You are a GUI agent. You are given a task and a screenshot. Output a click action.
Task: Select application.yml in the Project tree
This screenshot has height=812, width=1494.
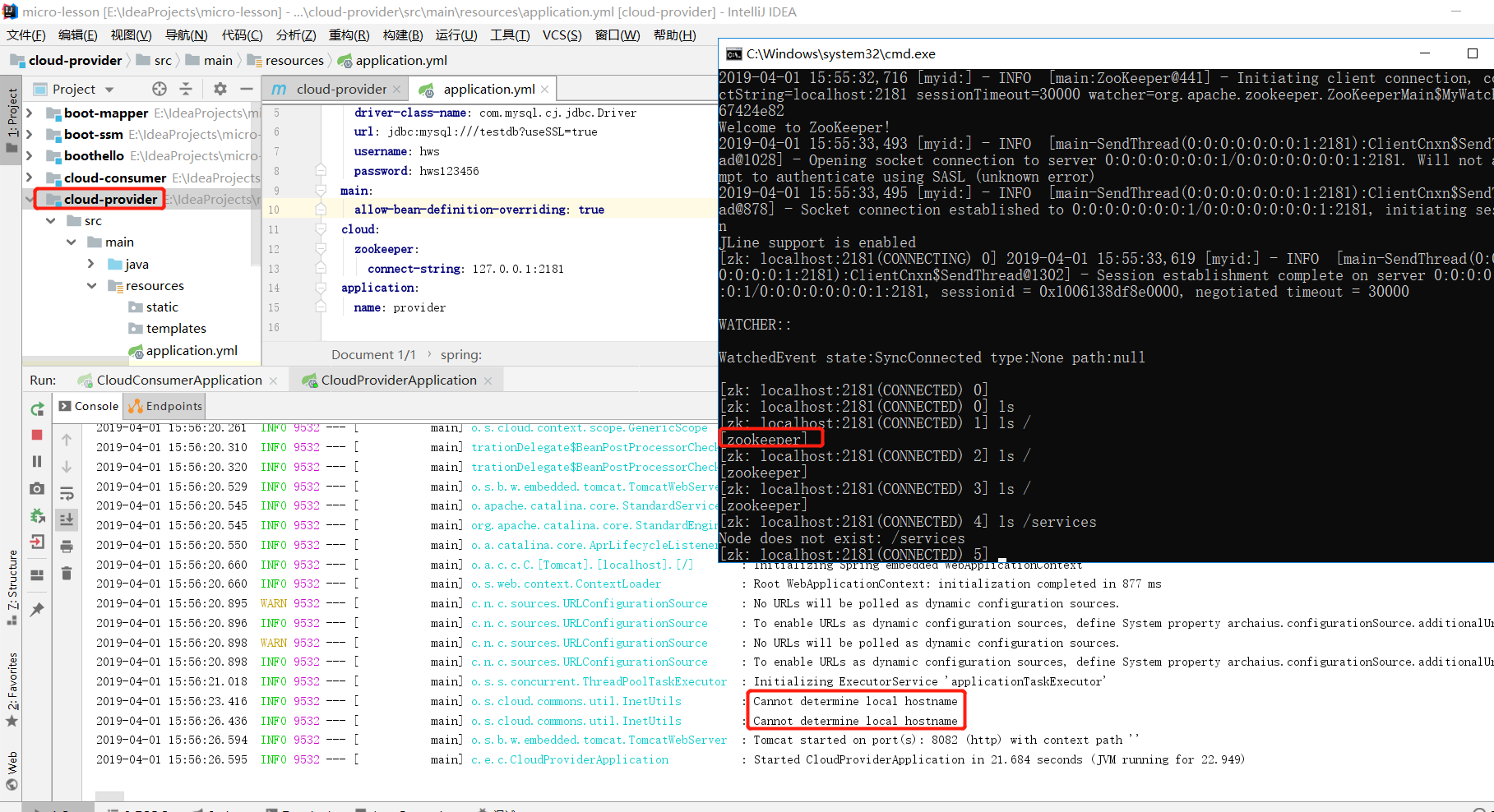(x=192, y=350)
